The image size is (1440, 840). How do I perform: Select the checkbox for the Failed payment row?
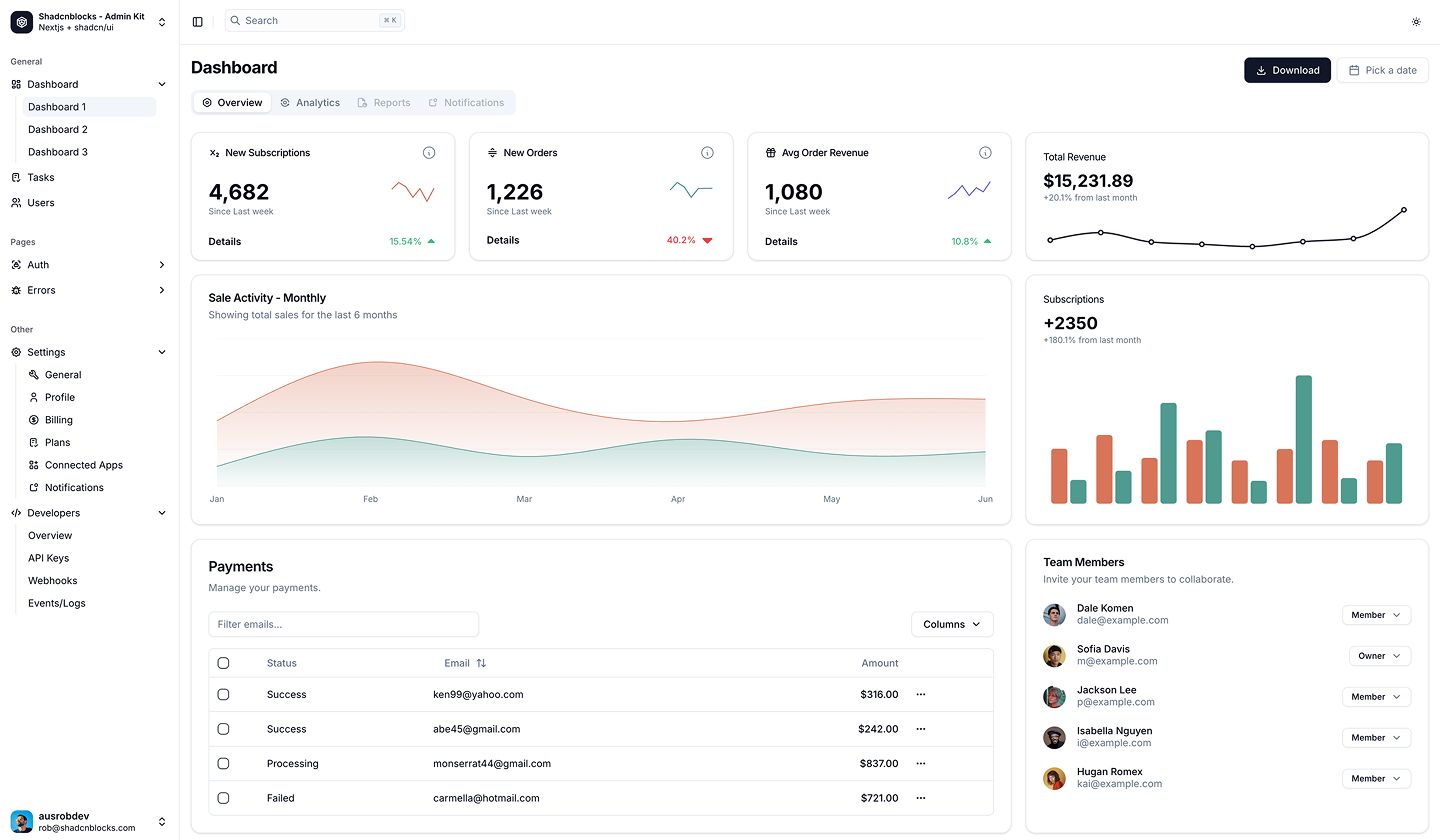(223, 797)
